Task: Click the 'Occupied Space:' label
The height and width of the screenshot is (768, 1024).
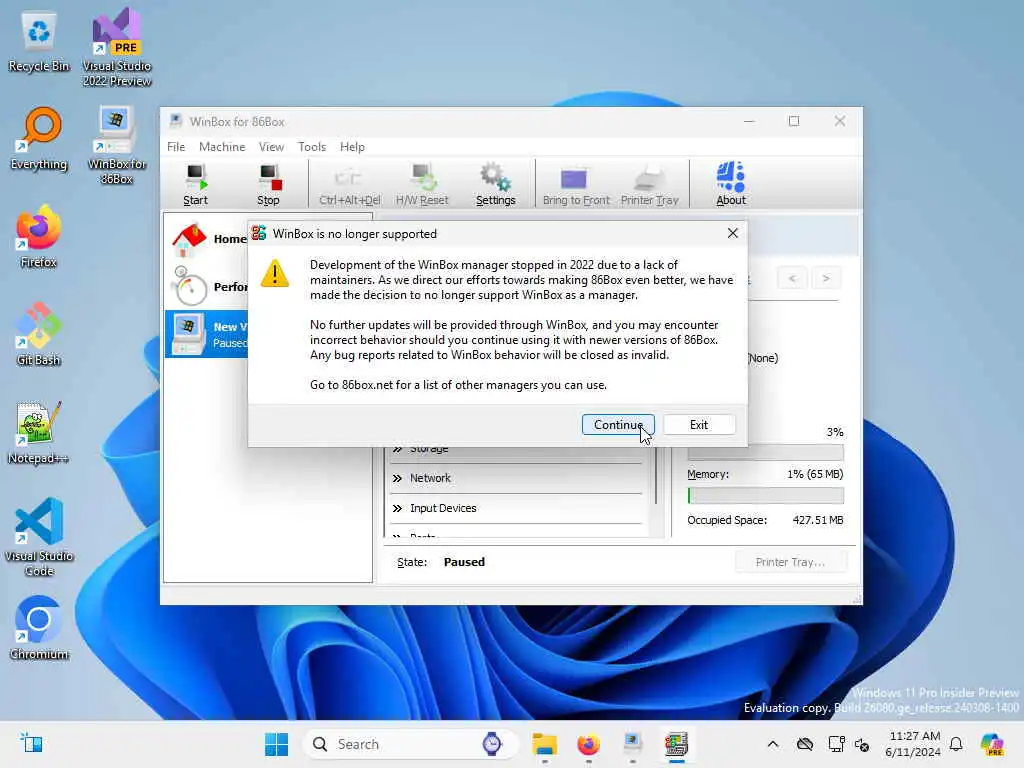Action: click(727, 520)
